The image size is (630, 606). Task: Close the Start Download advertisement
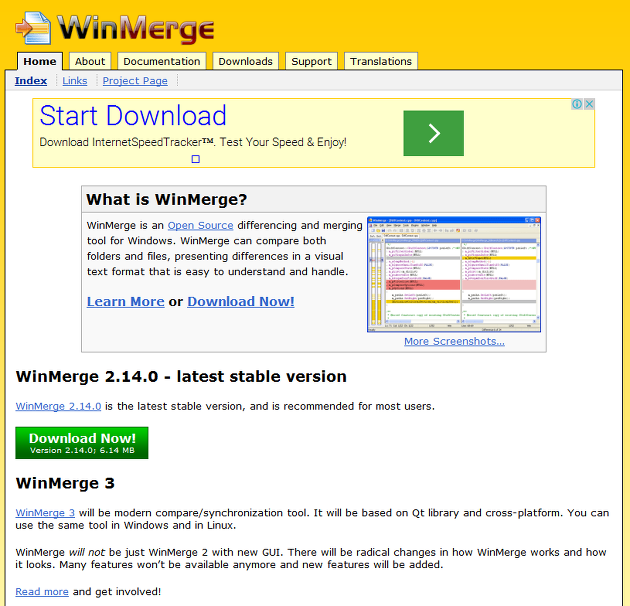[x=589, y=104]
